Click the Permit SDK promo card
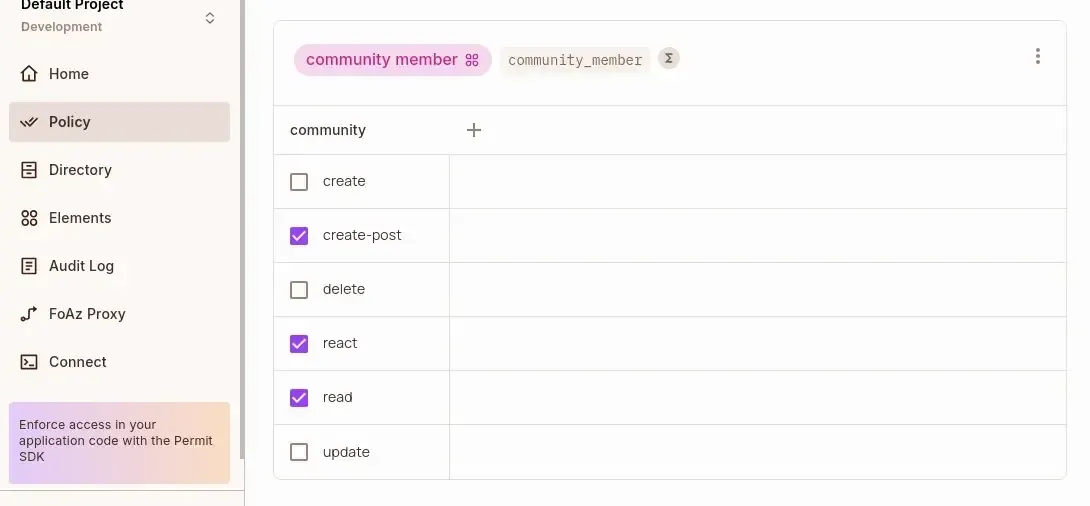The image size is (1090, 506). point(119,441)
